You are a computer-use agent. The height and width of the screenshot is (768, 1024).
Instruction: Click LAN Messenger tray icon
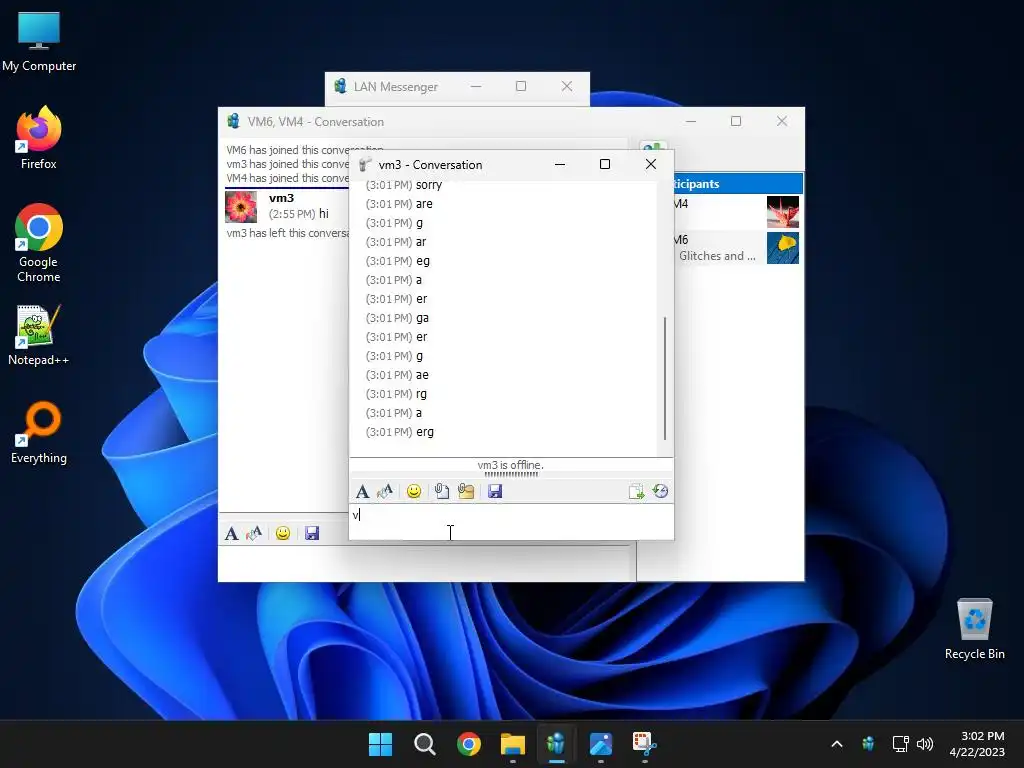point(868,744)
